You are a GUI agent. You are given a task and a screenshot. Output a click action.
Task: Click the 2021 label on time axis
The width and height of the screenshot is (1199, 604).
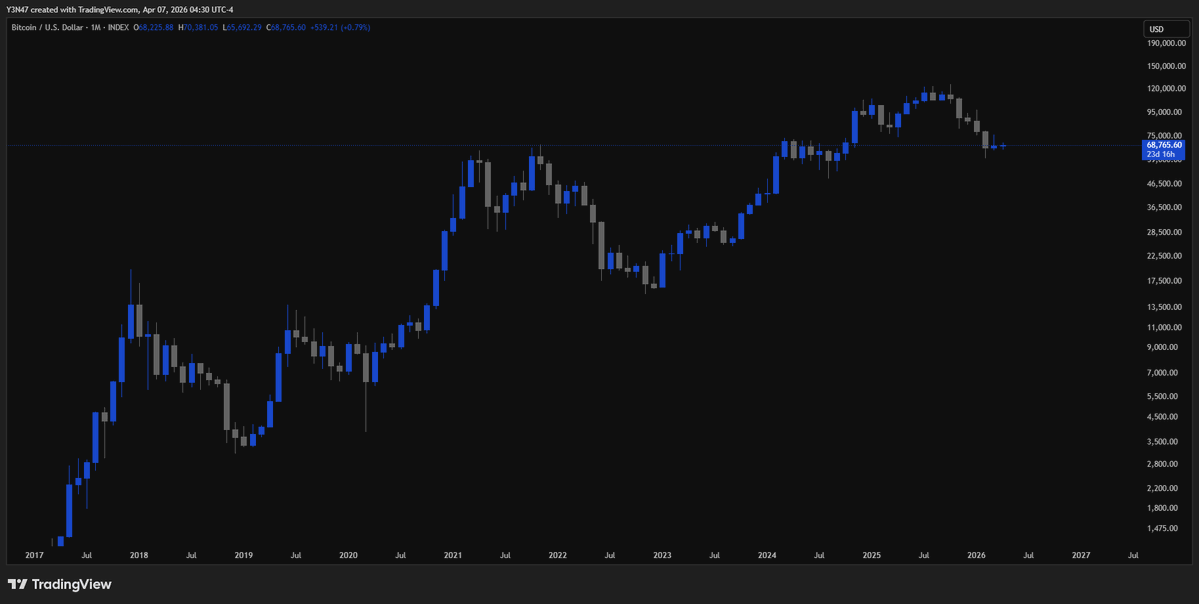pyautogui.click(x=453, y=556)
